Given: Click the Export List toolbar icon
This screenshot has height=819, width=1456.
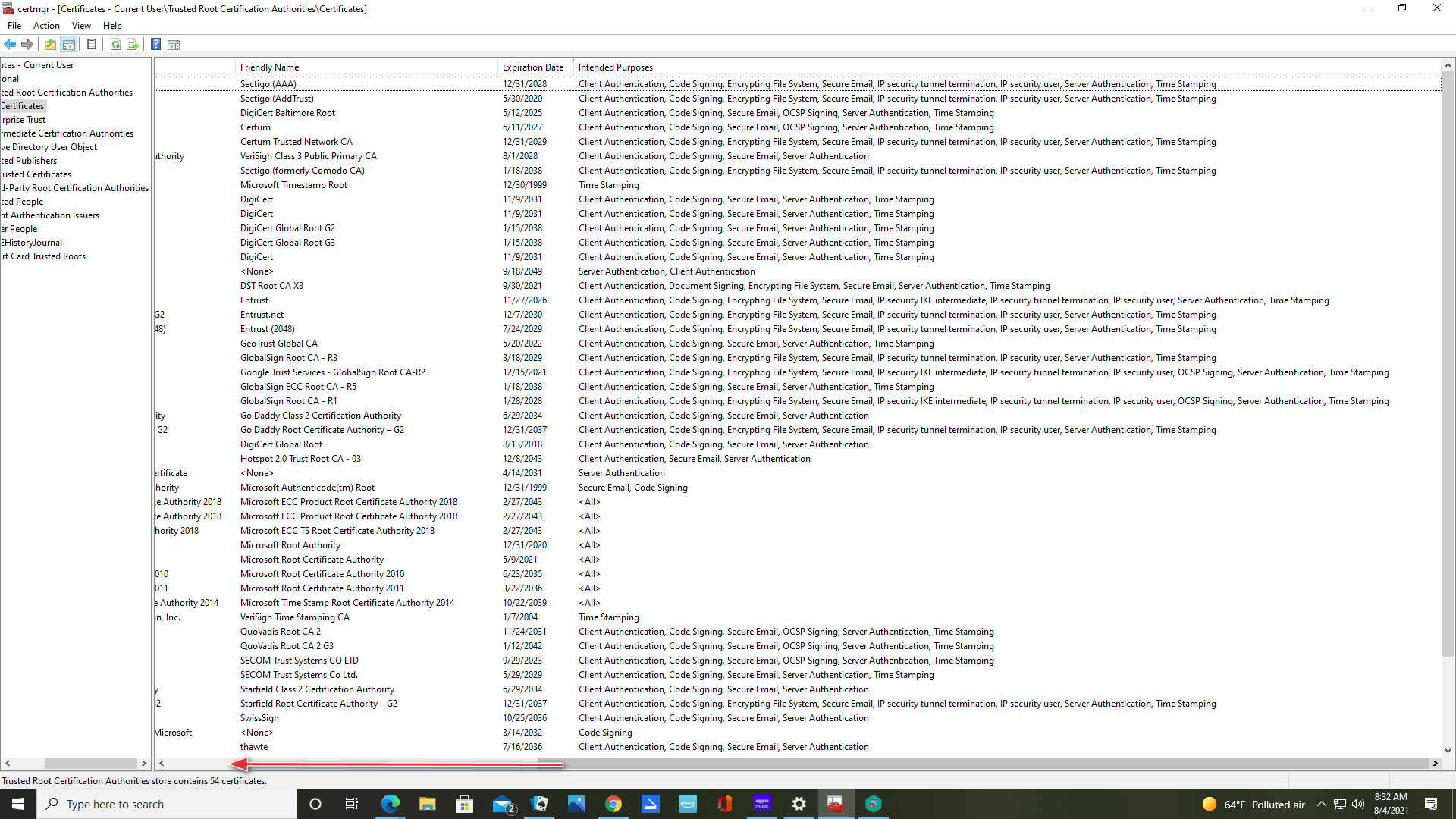Looking at the screenshot, I should point(133,45).
